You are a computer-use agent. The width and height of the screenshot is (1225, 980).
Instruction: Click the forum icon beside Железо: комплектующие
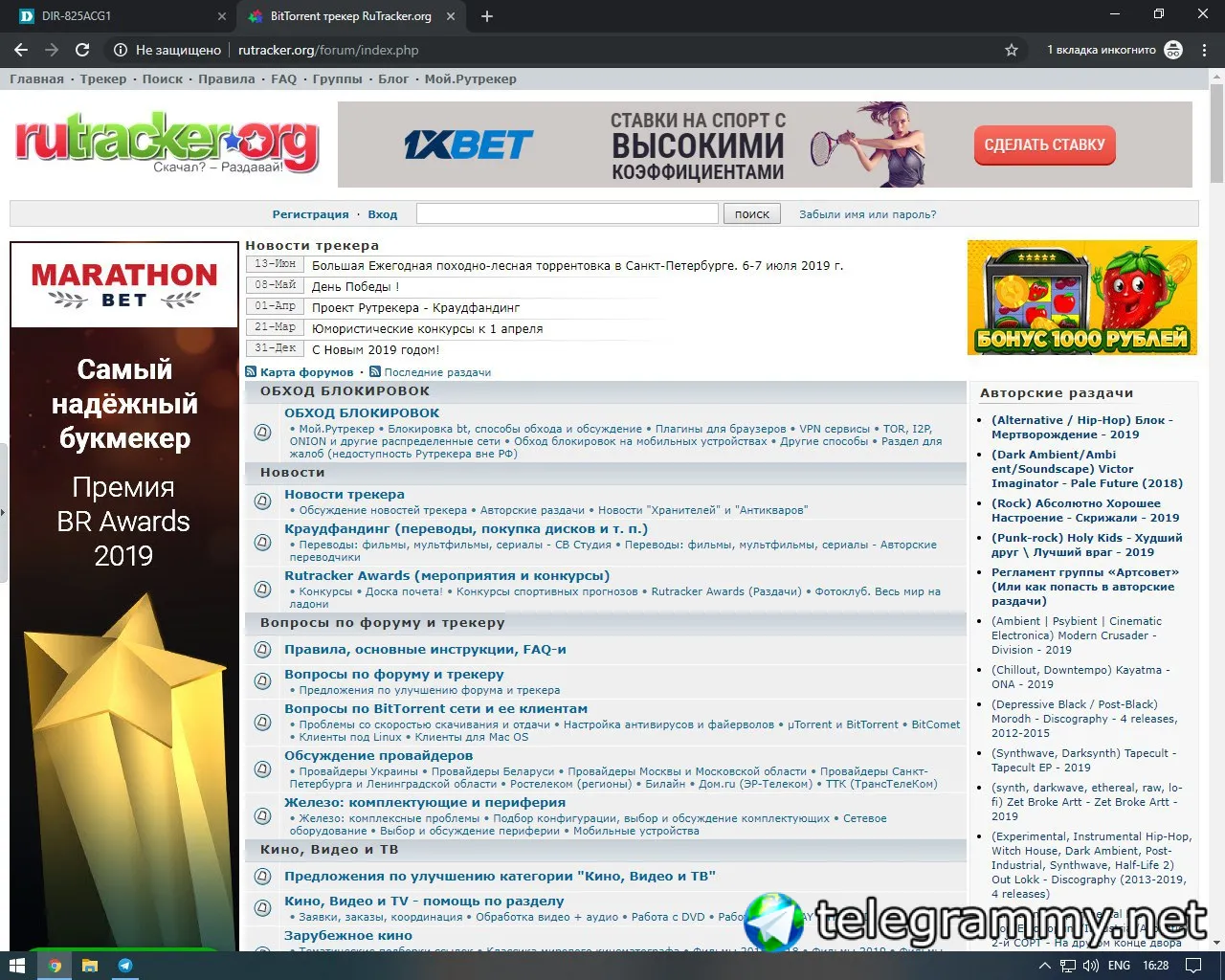(262, 816)
